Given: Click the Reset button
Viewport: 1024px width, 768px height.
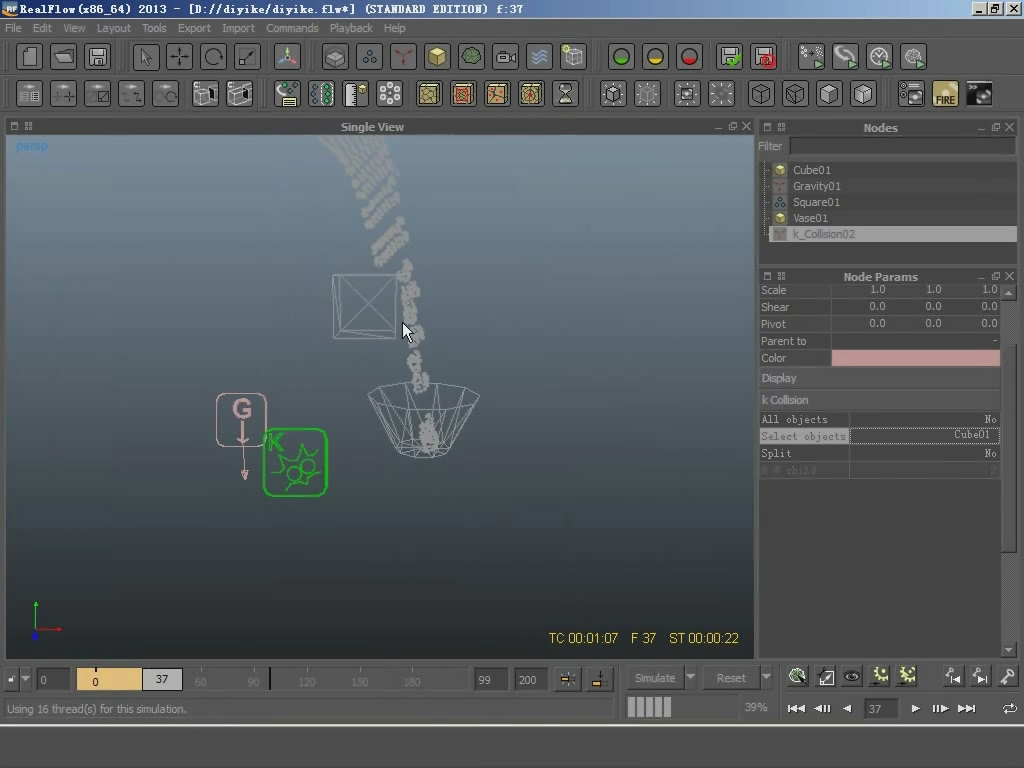Looking at the screenshot, I should coord(731,678).
